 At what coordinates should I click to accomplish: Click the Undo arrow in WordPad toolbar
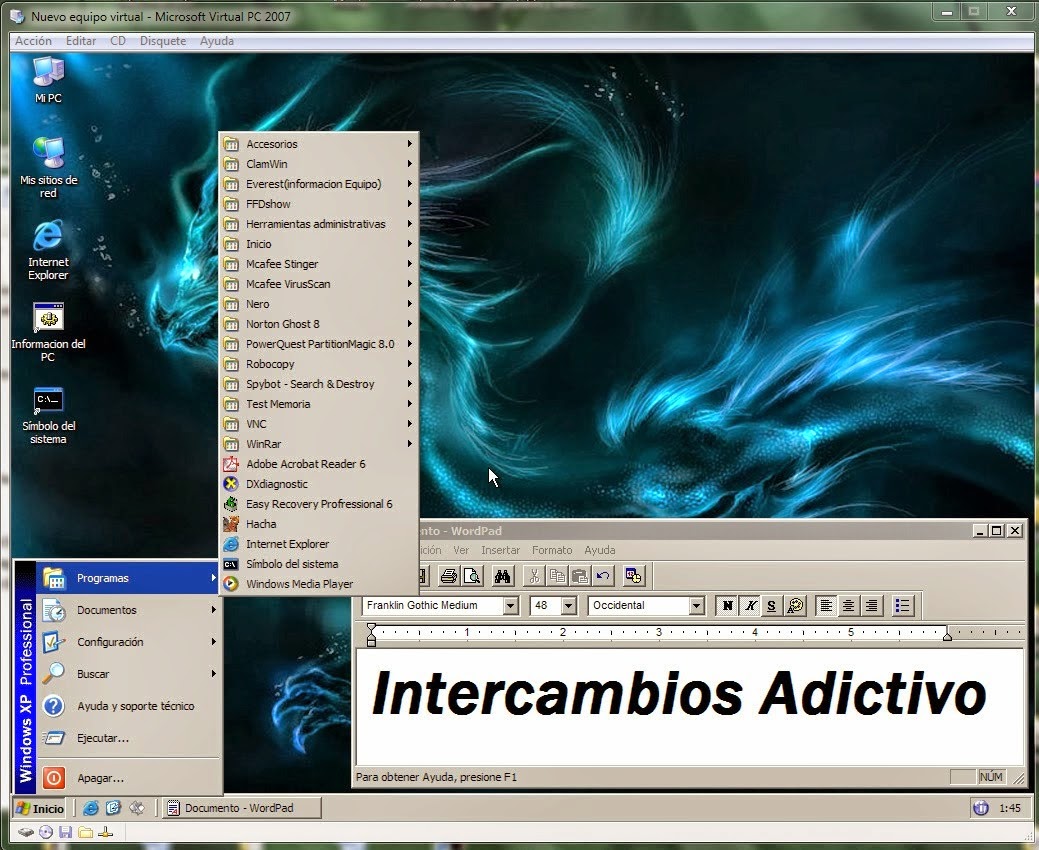602,576
